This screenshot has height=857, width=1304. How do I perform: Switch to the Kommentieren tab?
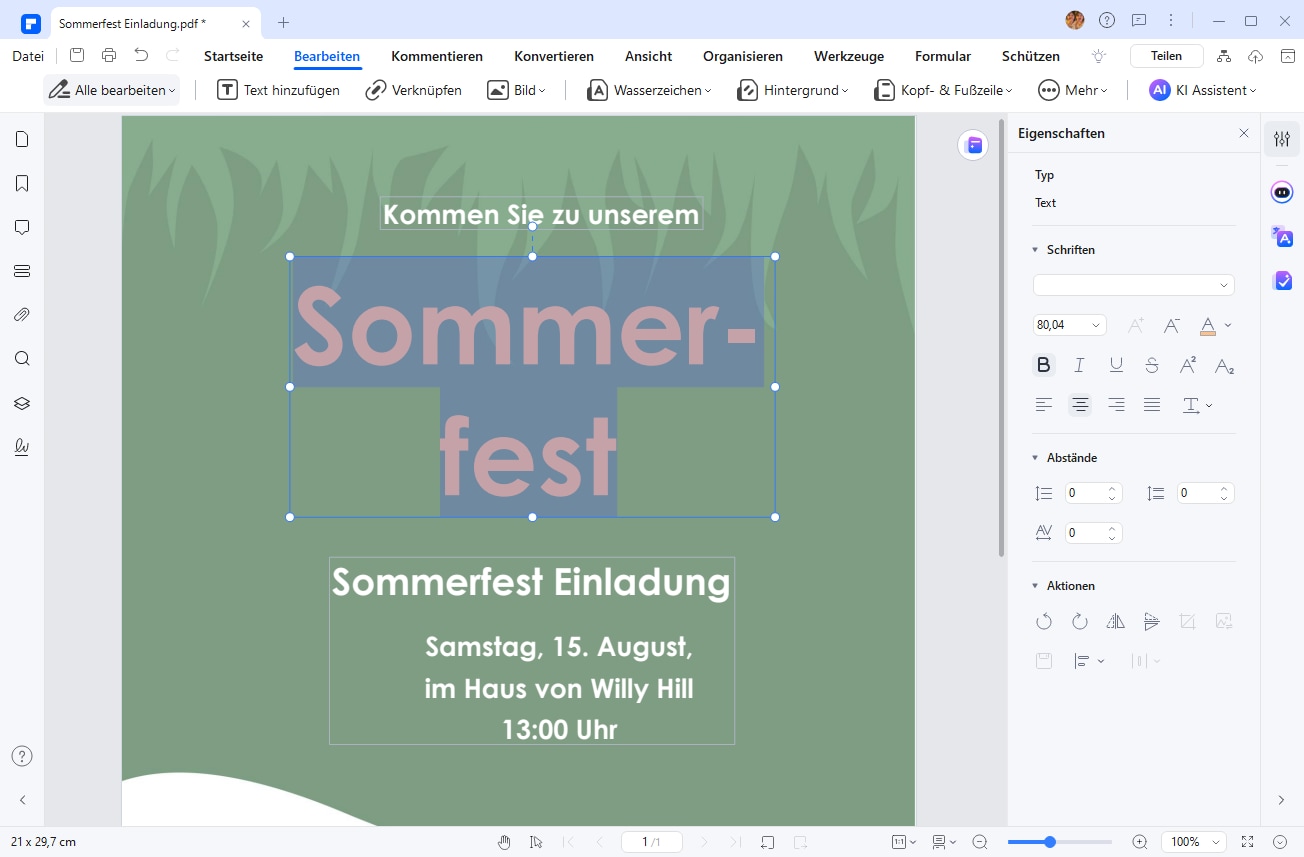437,56
